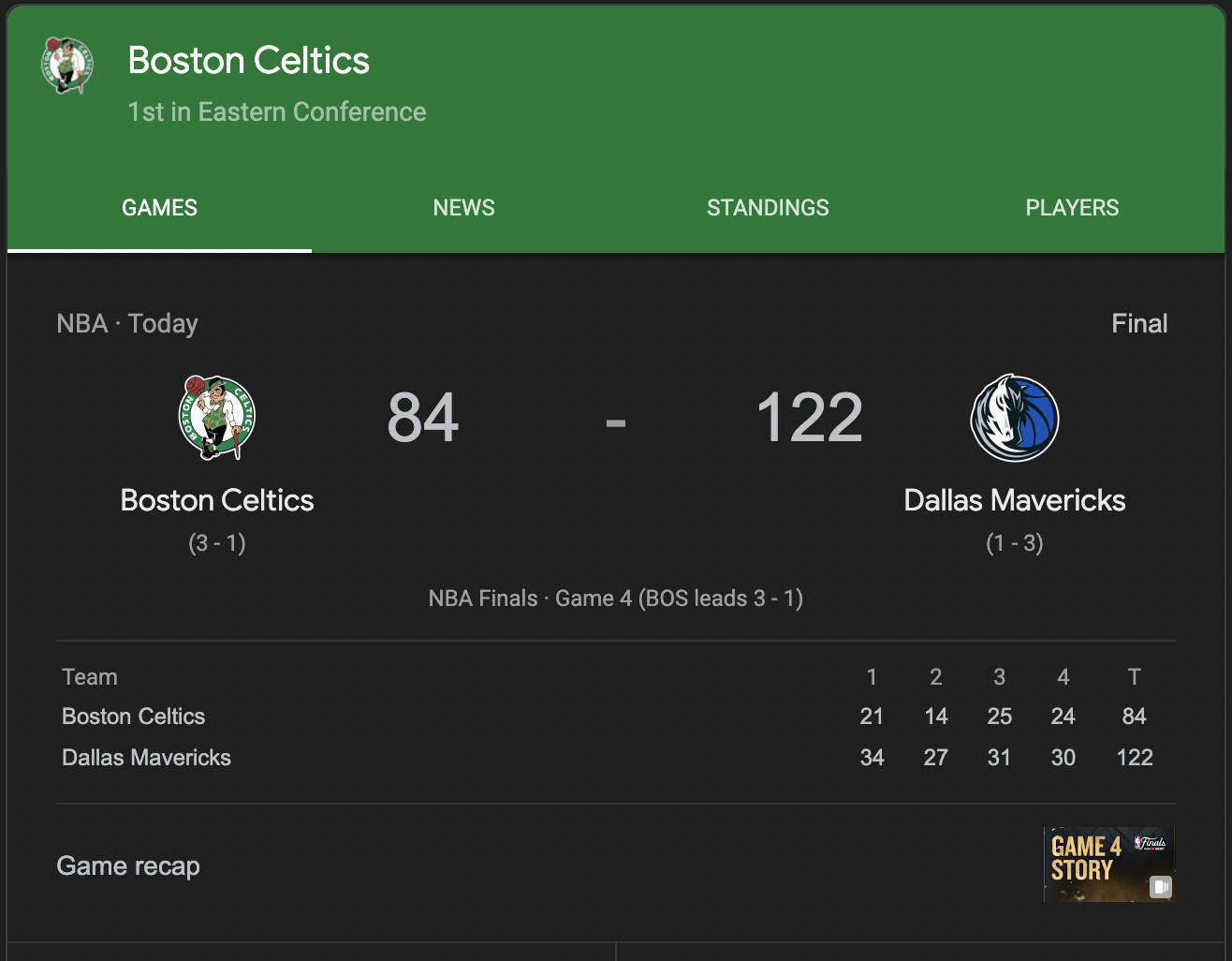
Task: Open the Game recap link
Action: click(128, 866)
